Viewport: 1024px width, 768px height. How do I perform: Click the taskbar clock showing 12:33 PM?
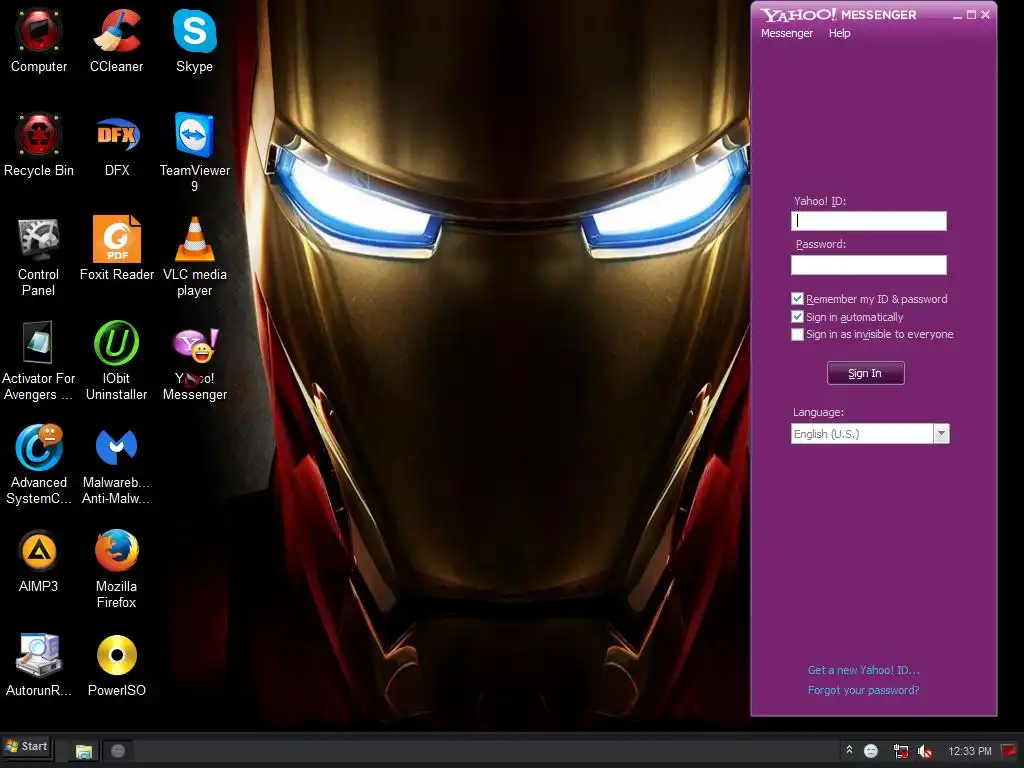point(969,751)
